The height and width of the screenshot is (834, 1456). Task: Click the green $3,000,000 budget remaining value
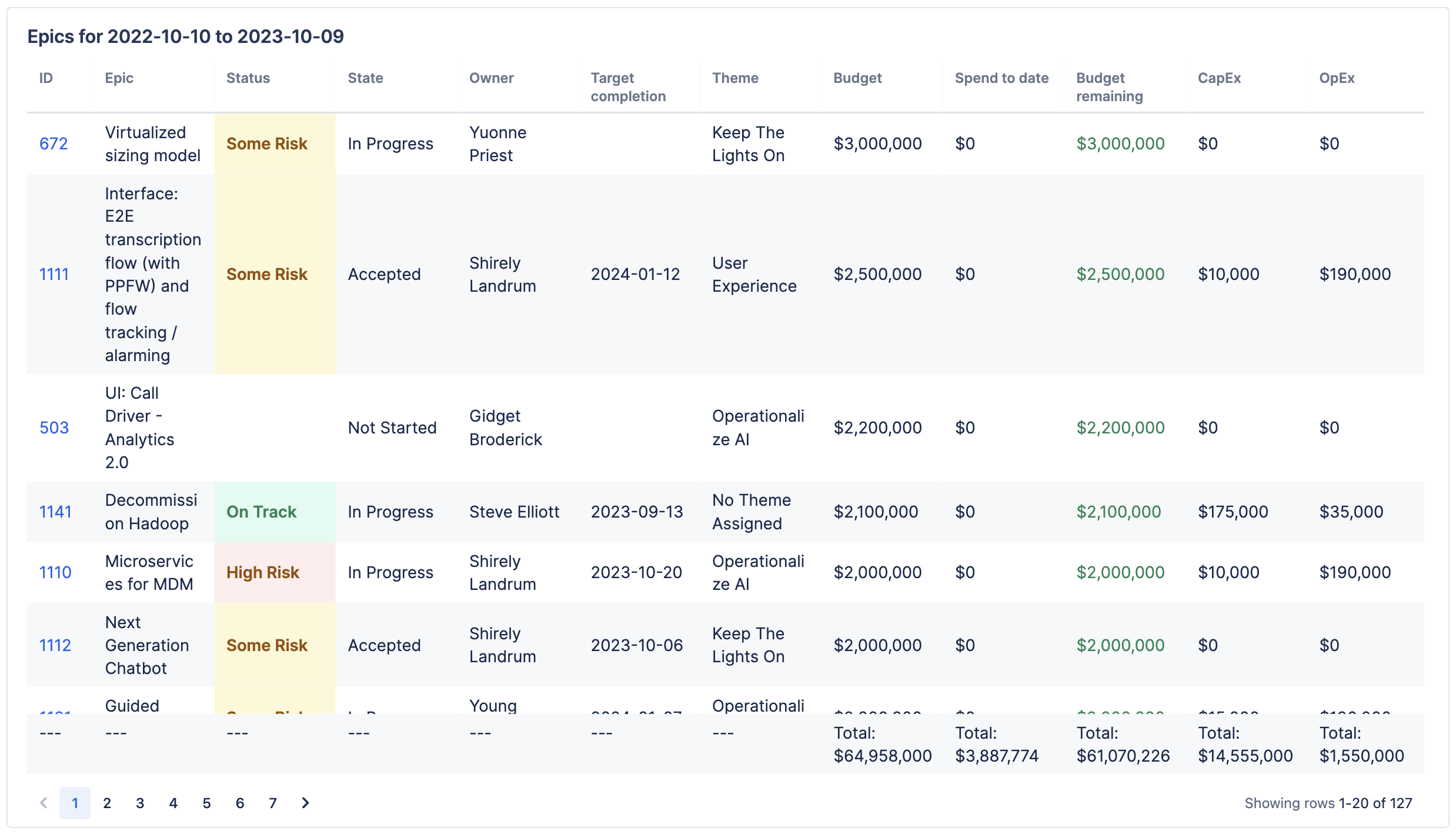(x=1120, y=144)
